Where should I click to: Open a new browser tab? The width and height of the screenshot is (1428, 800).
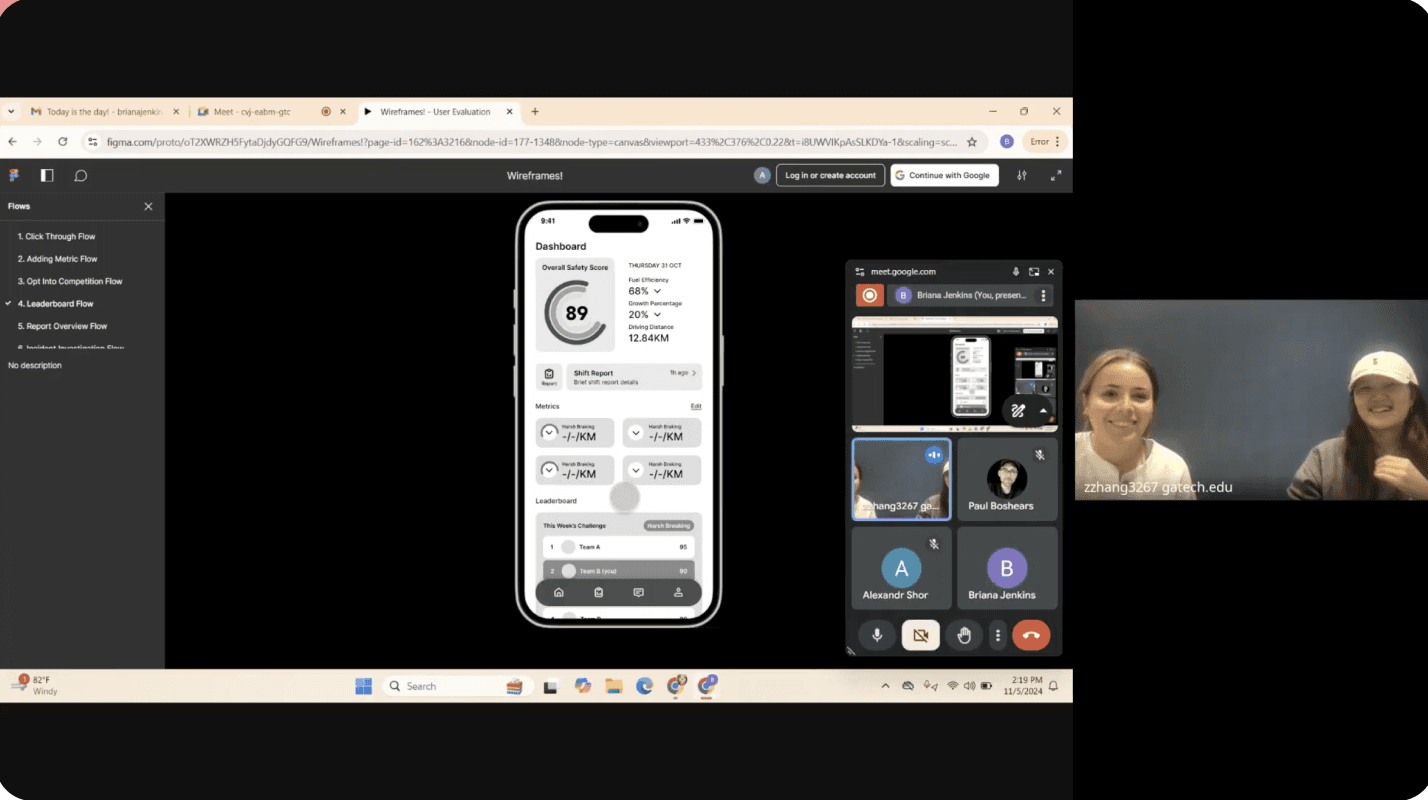tap(535, 112)
